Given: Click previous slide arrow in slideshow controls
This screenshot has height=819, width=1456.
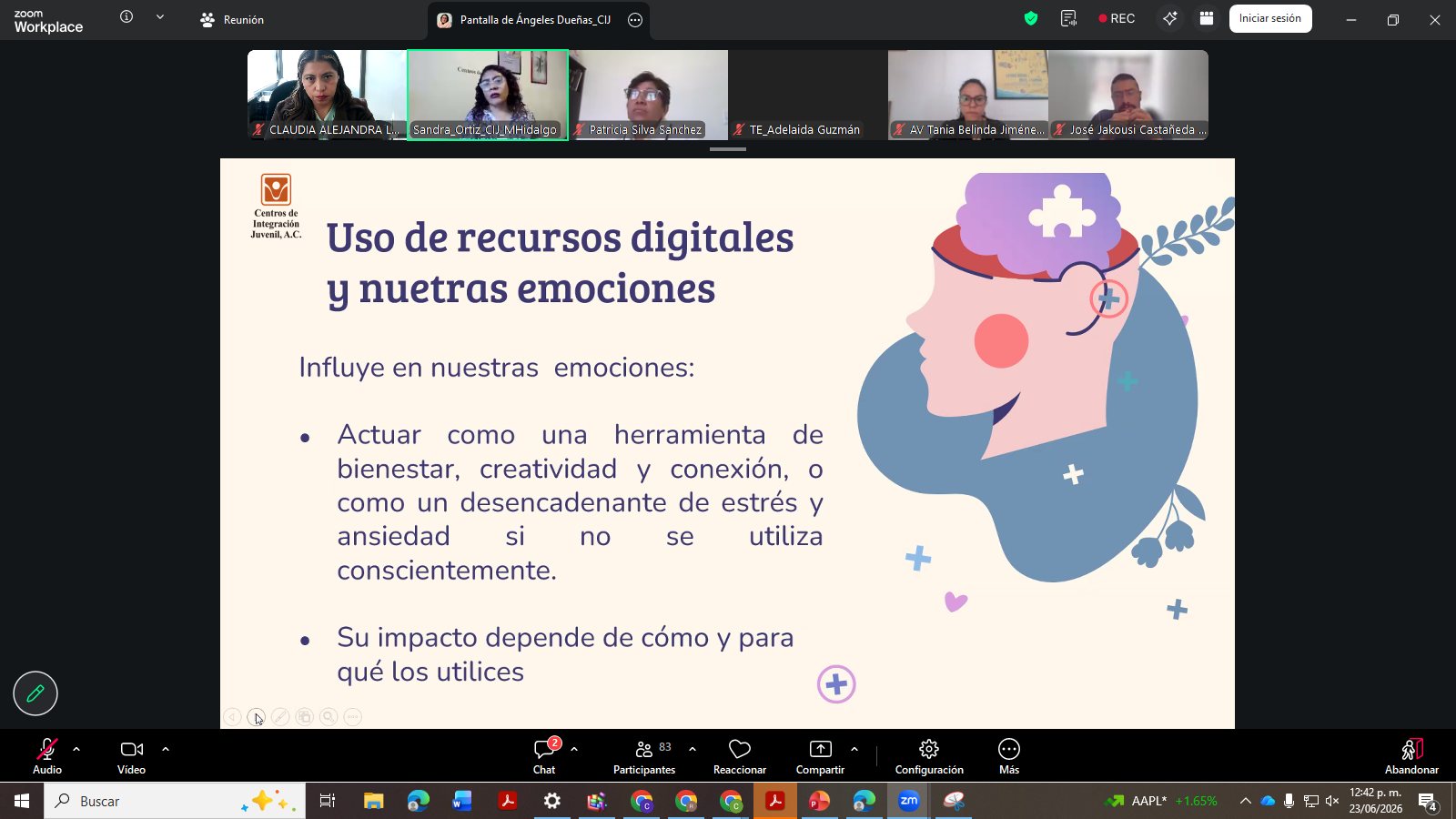Looking at the screenshot, I should 233,717.
